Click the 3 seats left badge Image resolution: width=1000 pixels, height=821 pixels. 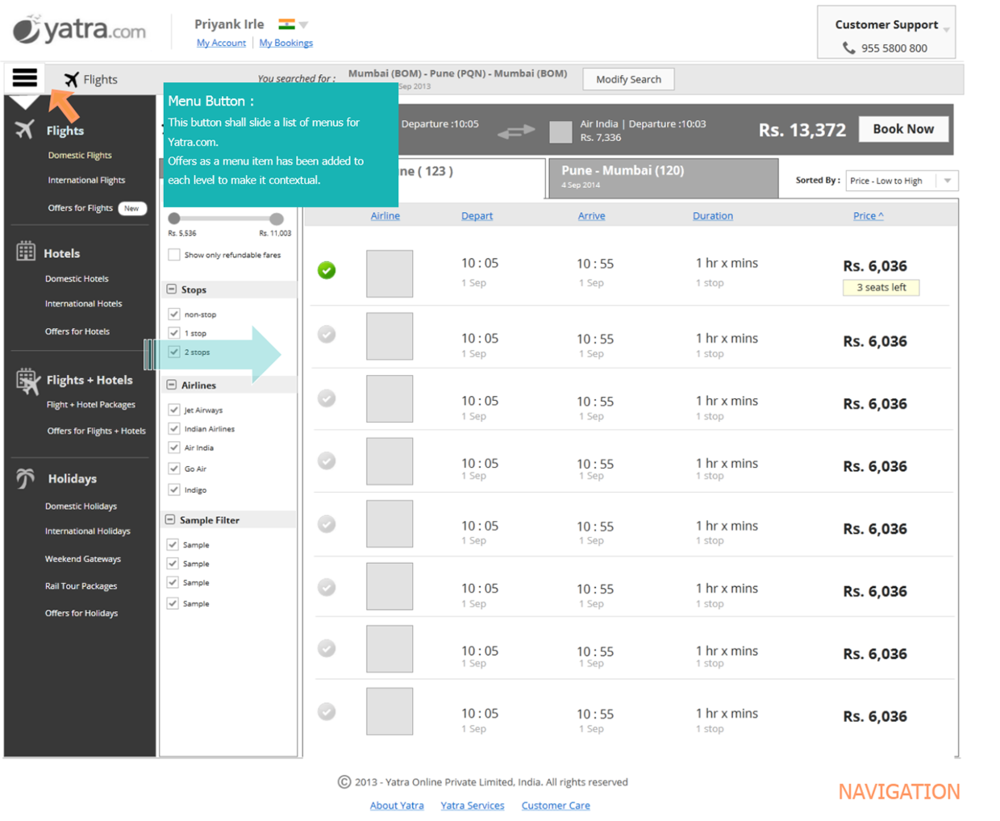[x=881, y=288]
